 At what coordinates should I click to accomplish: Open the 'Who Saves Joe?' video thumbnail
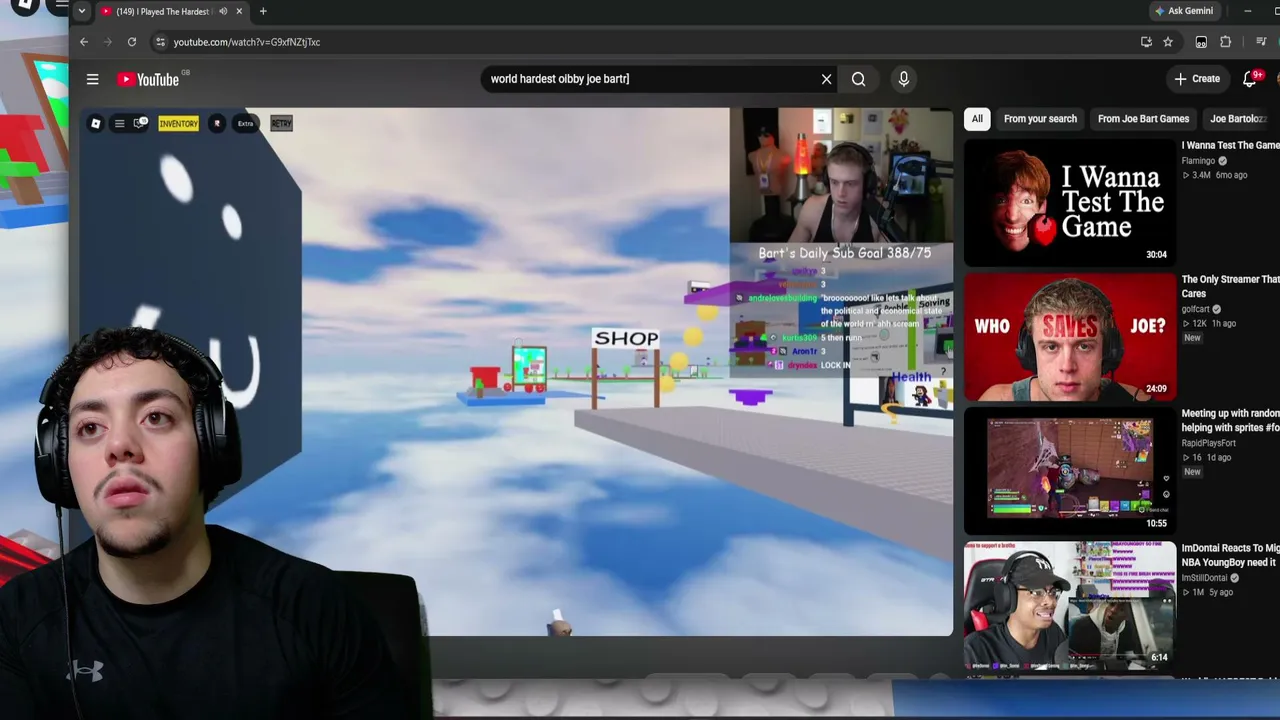coord(1070,337)
